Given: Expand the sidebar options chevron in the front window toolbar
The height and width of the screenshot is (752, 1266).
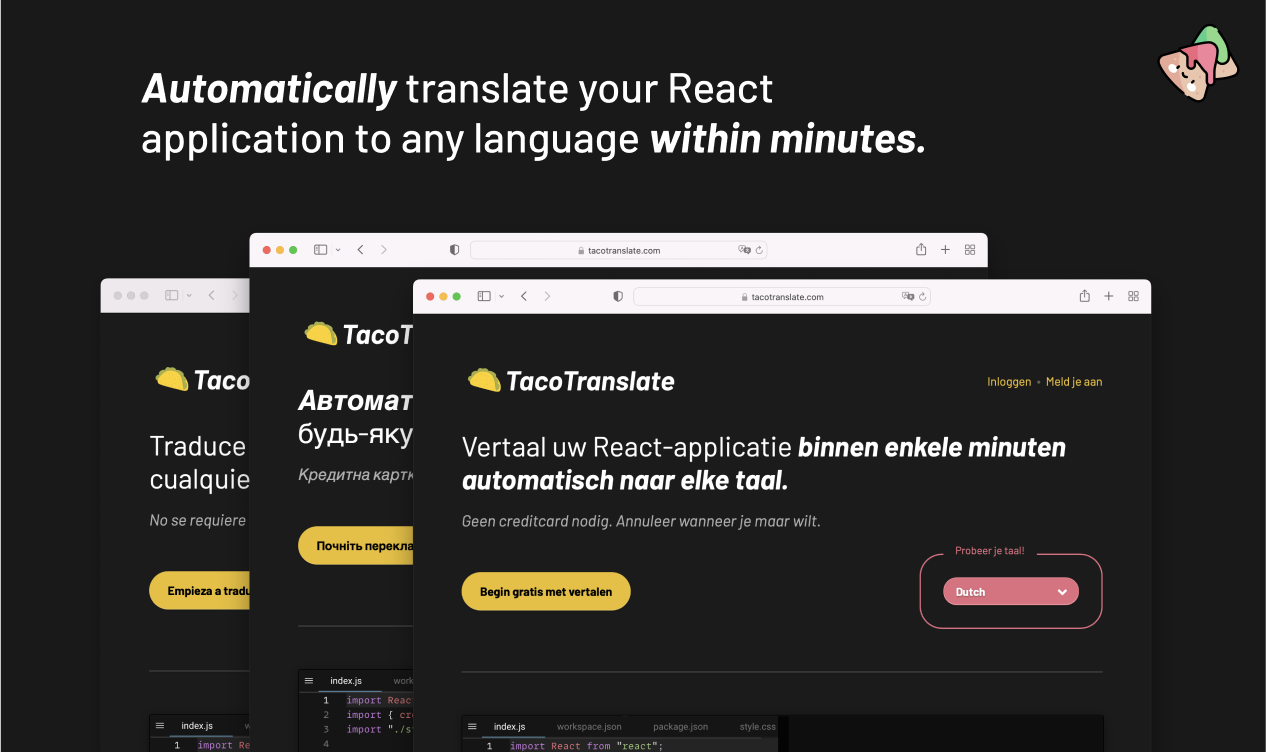Looking at the screenshot, I should click(501, 296).
